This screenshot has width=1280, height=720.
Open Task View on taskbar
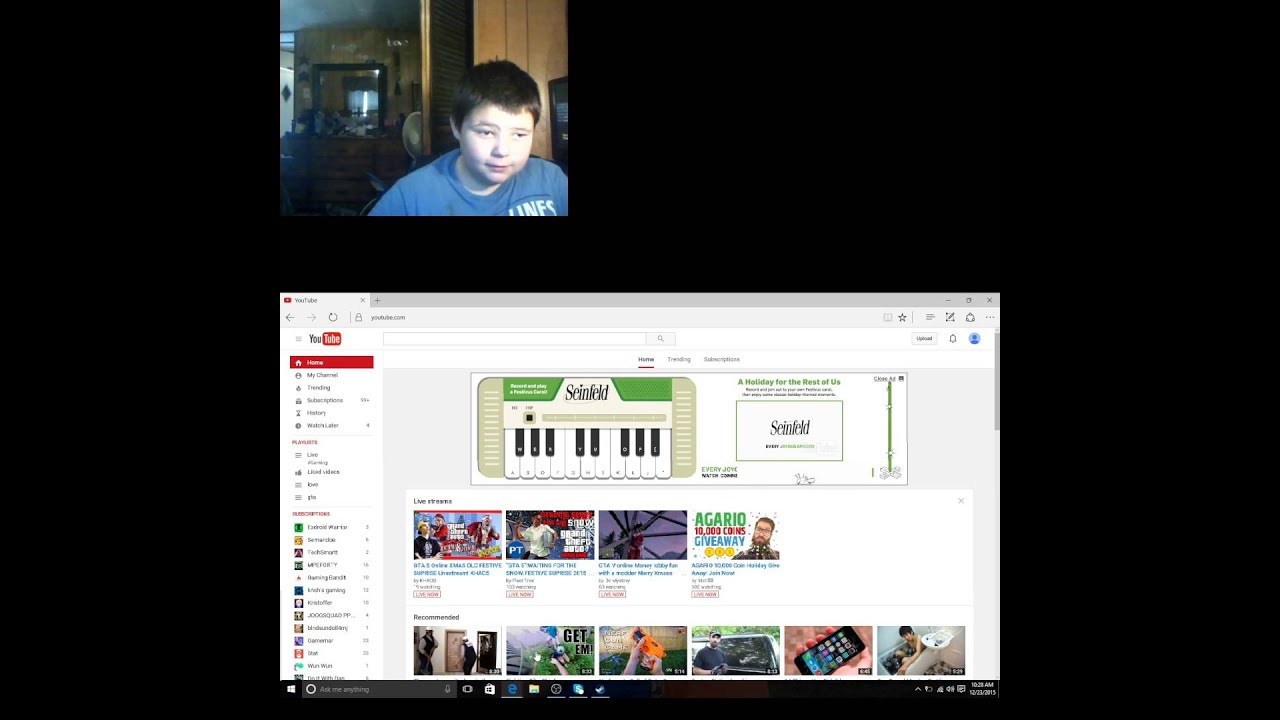click(467, 689)
